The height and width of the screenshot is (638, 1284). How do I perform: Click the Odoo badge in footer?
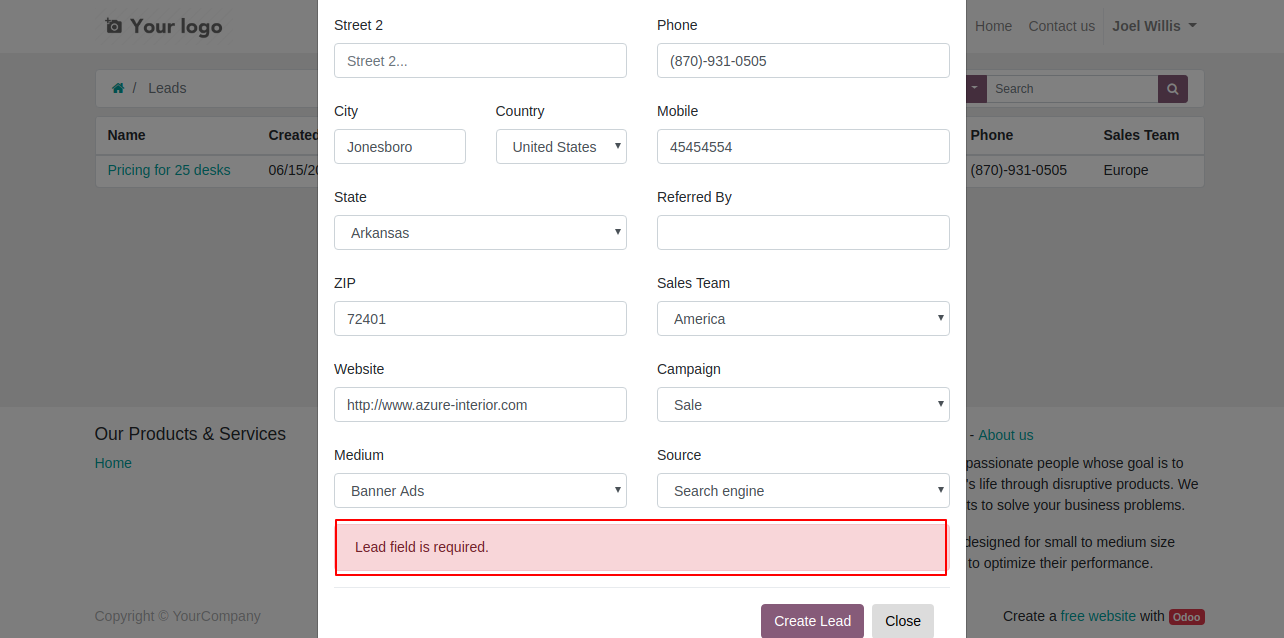coord(1187,617)
